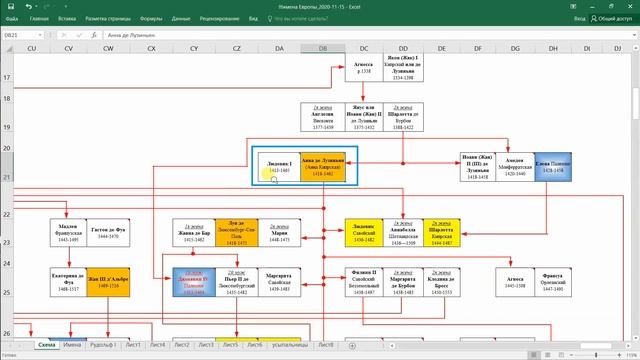Switch to the Вставка ribbon tab
Screen dimensions: 640x360
tap(67, 19)
